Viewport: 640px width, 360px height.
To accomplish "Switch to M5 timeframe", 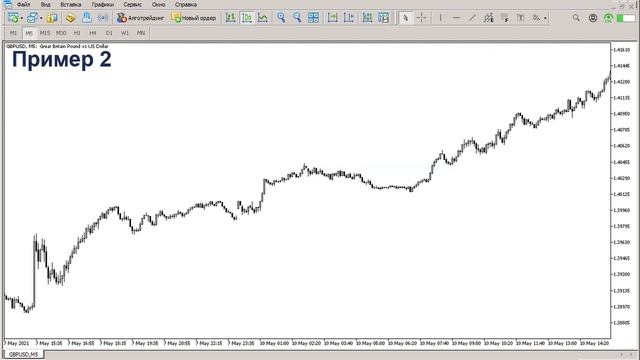I will pyautogui.click(x=29, y=33).
